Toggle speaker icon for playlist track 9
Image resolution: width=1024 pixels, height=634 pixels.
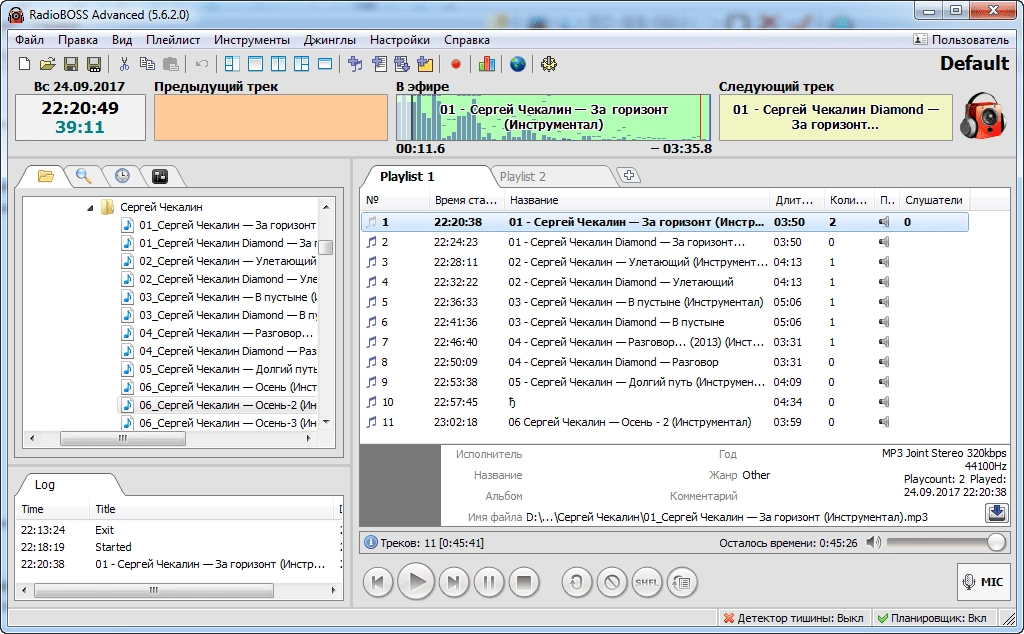coord(884,382)
